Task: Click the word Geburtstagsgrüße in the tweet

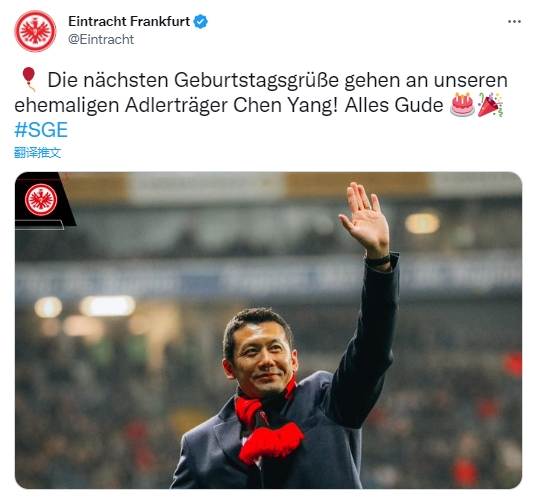Action: pyautogui.click(x=256, y=80)
